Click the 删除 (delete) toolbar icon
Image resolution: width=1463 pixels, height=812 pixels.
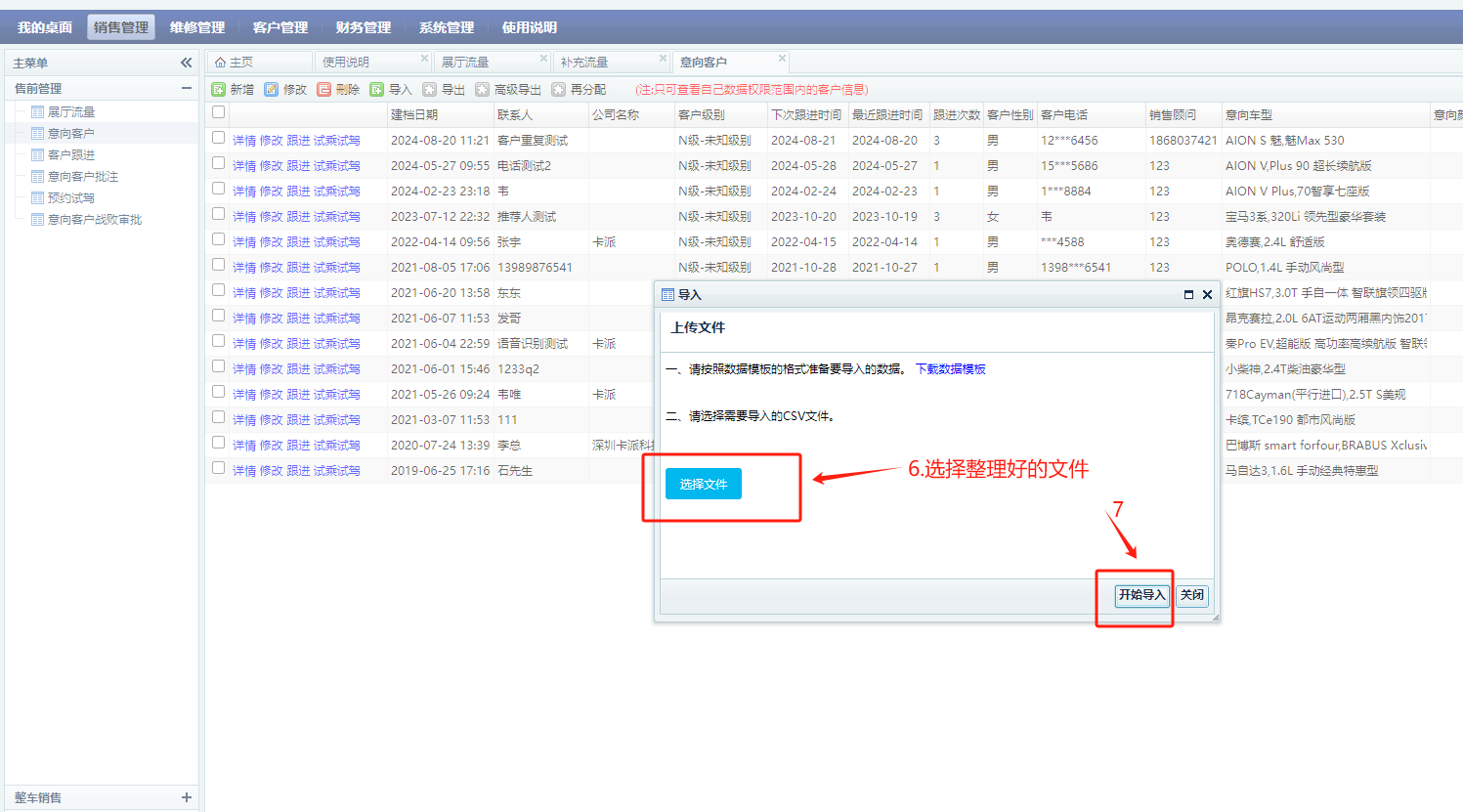click(324, 89)
